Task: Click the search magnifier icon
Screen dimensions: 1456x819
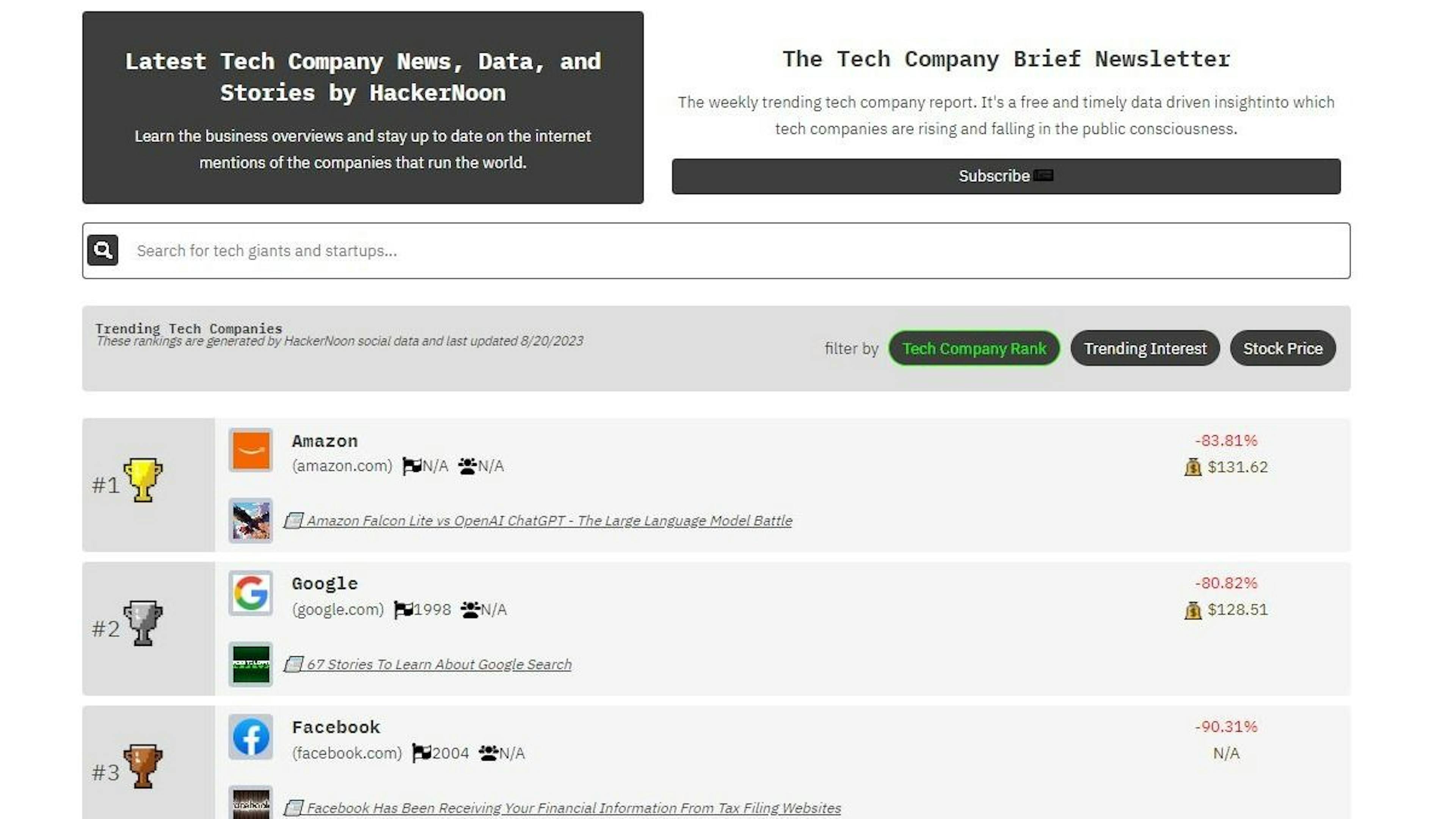Action: click(x=102, y=250)
